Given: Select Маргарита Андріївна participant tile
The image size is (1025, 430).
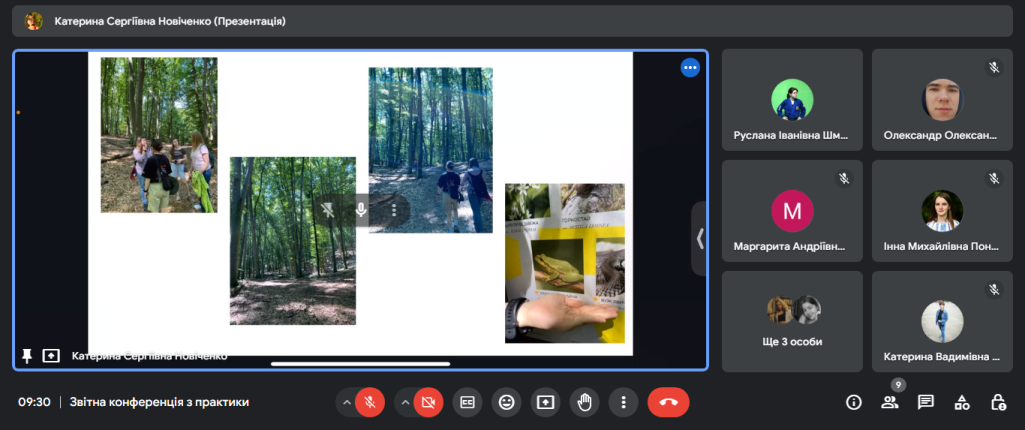Looking at the screenshot, I should pos(792,211).
